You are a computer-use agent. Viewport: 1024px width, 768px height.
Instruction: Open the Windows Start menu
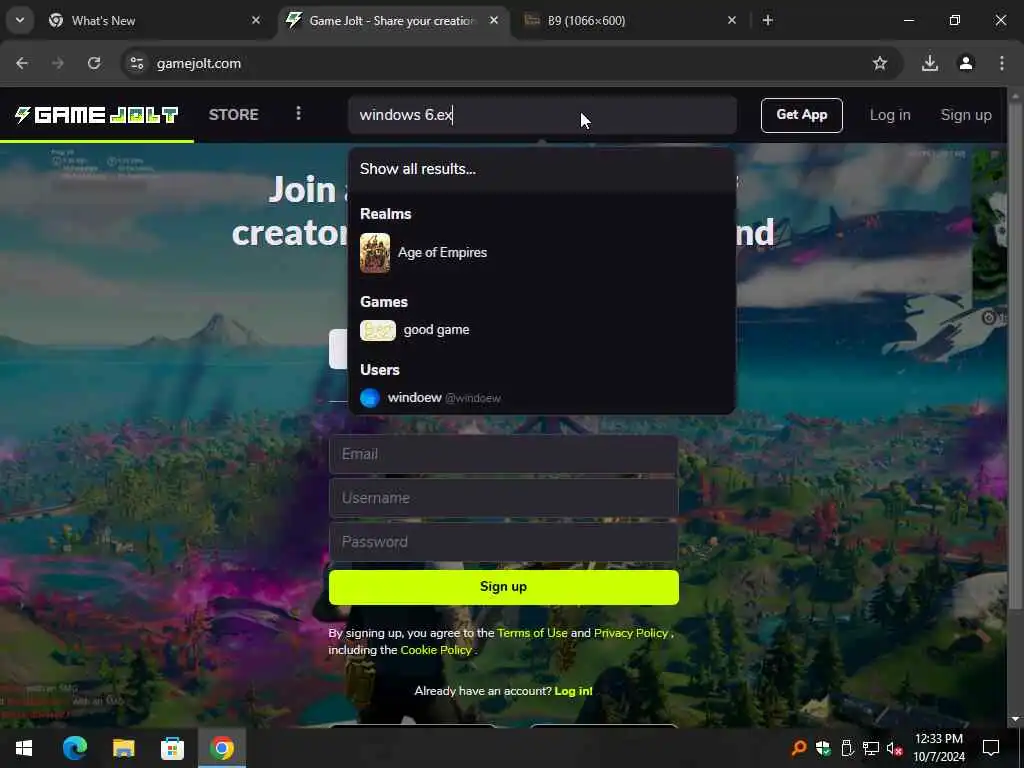coord(24,748)
